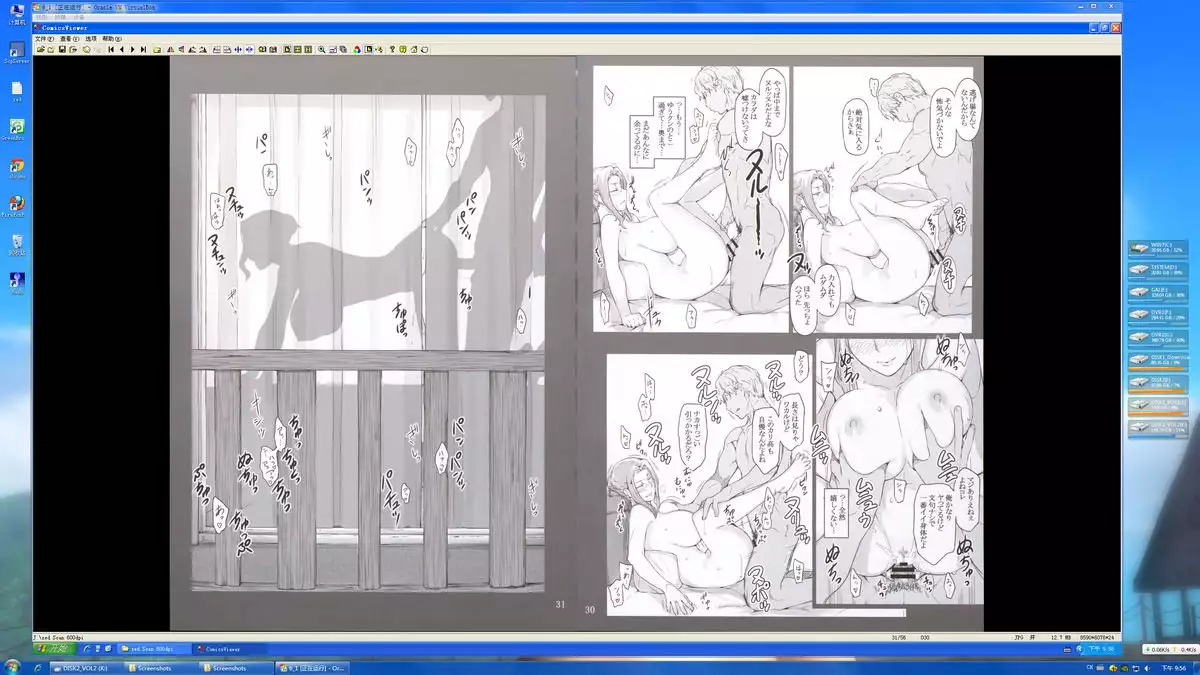Viewport: 1200px width, 675px height.
Task: Click the question mark help toolbar icon
Action: [391, 49]
